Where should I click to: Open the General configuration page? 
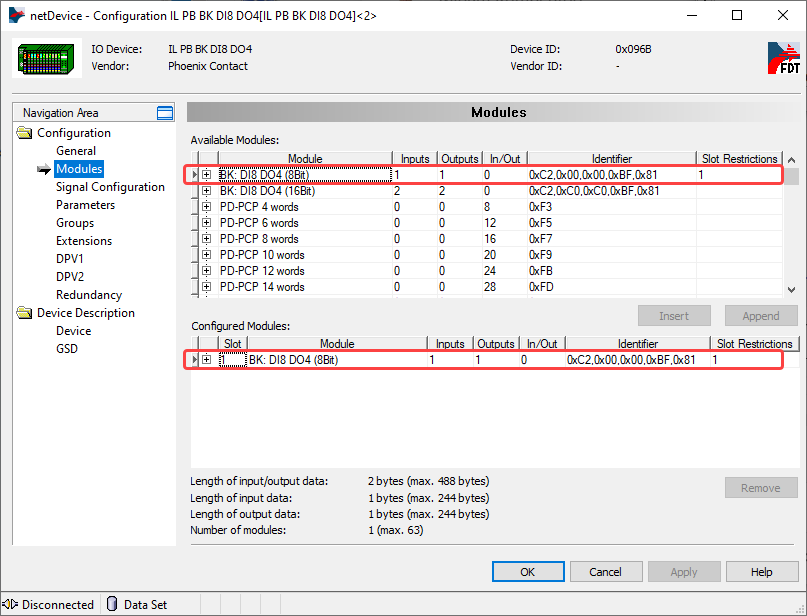(76, 151)
